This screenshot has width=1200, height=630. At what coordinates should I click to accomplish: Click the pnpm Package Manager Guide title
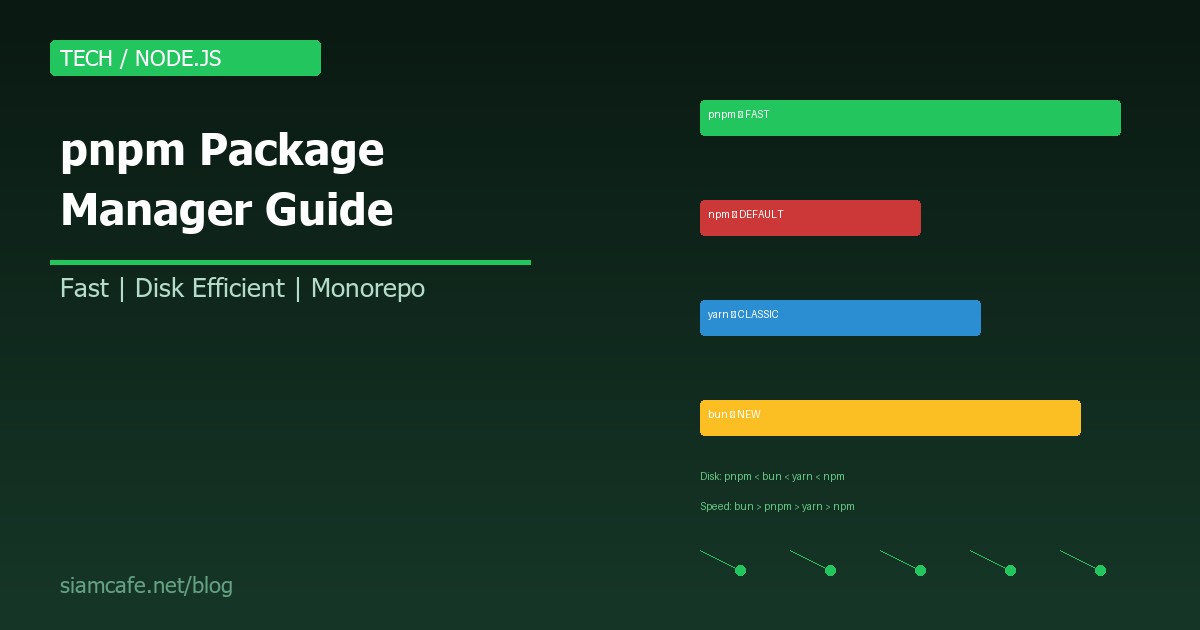pyautogui.click(x=227, y=180)
